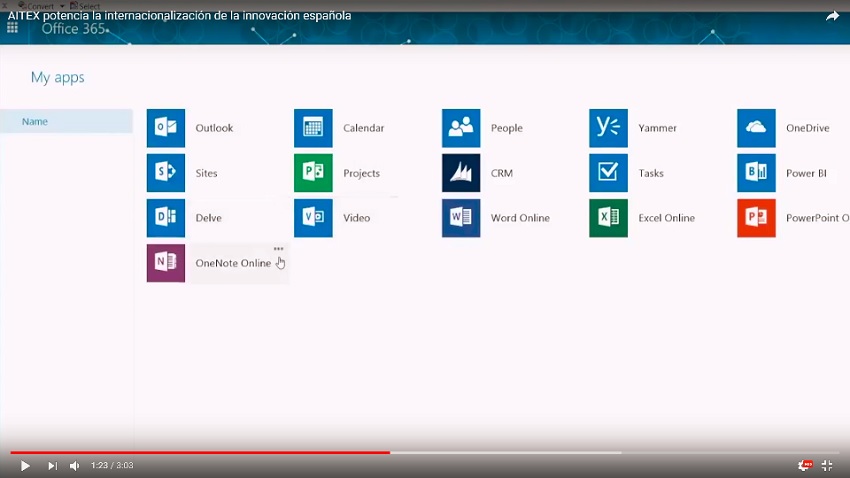Click the Projects label
The width and height of the screenshot is (850, 478).
pyautogui.click(x=361, y=173)
